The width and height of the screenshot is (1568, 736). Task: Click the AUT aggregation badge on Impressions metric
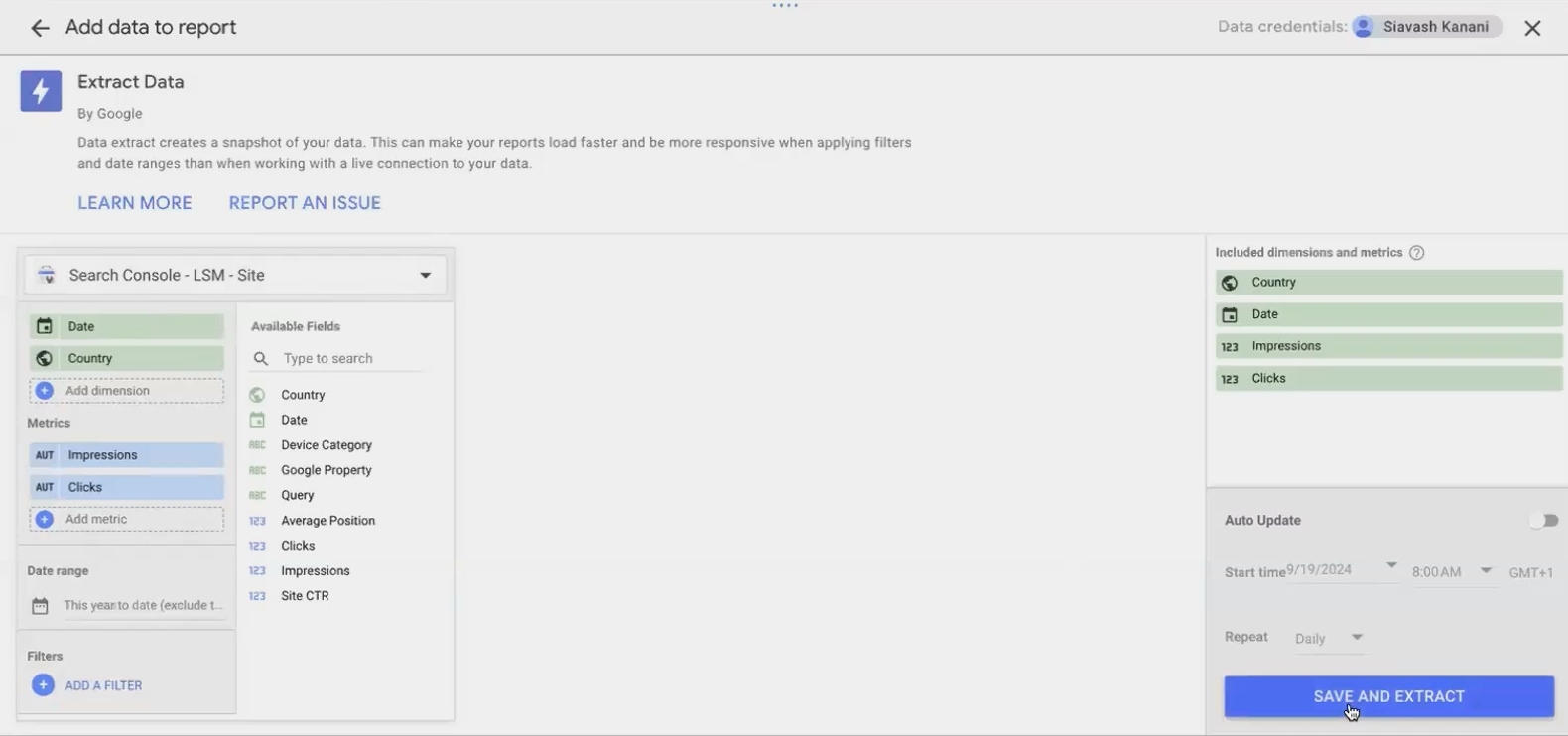45,455
